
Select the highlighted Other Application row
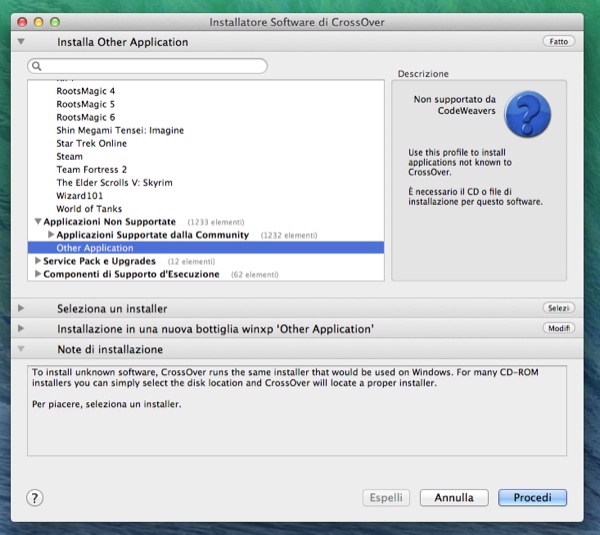[206, 248]
